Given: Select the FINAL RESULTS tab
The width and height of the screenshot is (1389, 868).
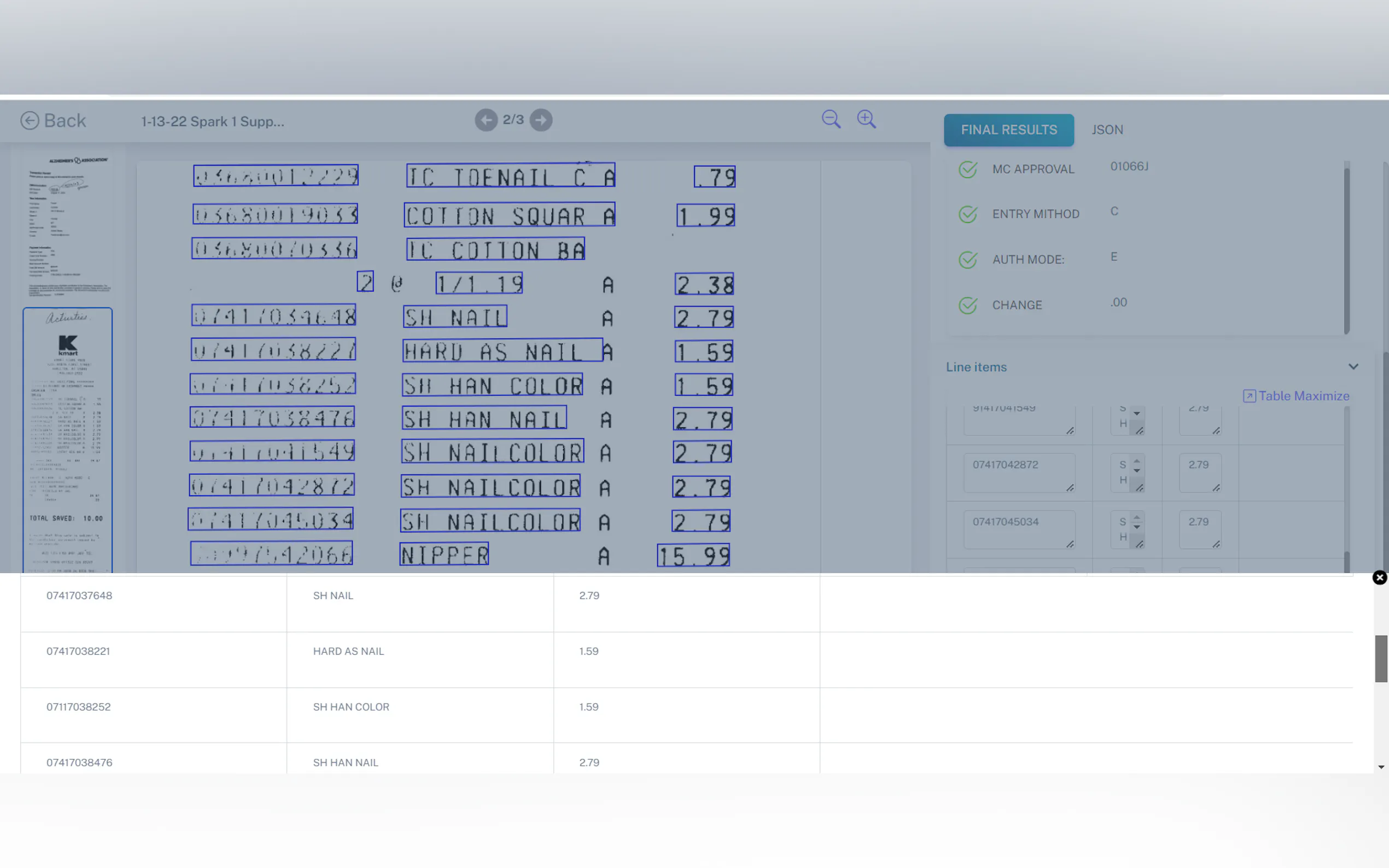Looking at the screenshot, I should (x=1008, y=130).
